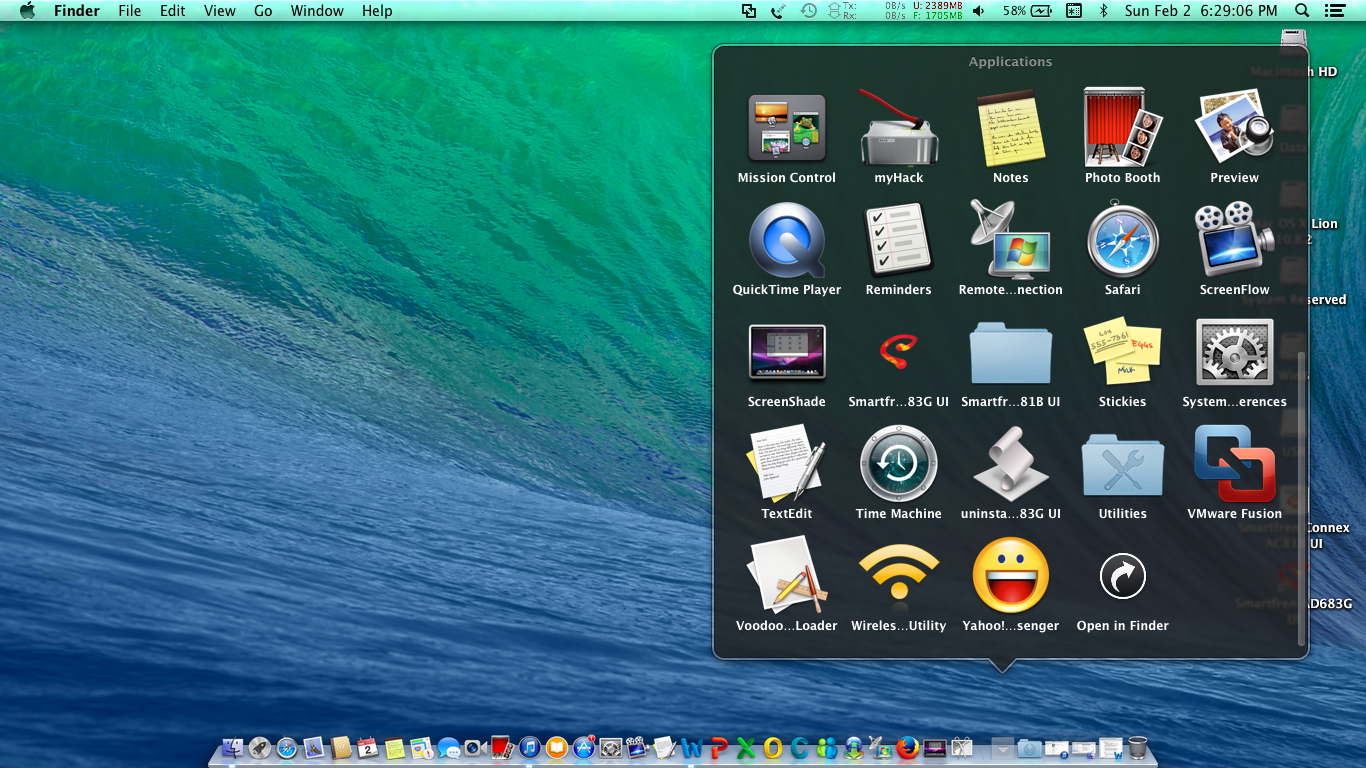Open the Utilities folder
1366x768 pixels.
(x=1123, y=464)
